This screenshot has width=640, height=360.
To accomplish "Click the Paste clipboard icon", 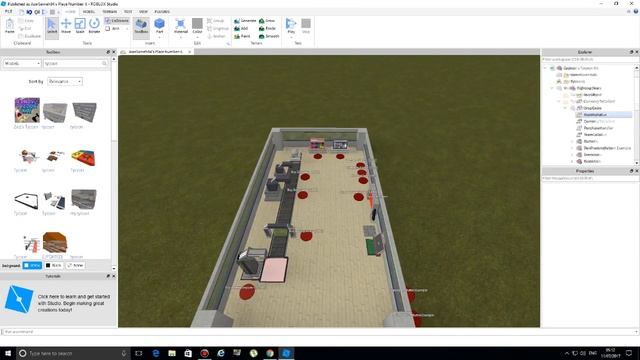I will (x=9, y=26).
